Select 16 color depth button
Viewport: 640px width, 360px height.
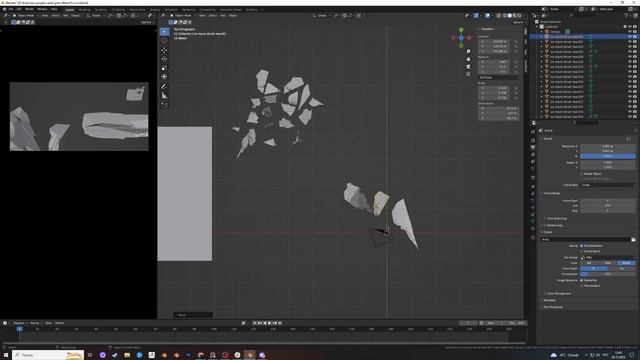coord(622,268)
